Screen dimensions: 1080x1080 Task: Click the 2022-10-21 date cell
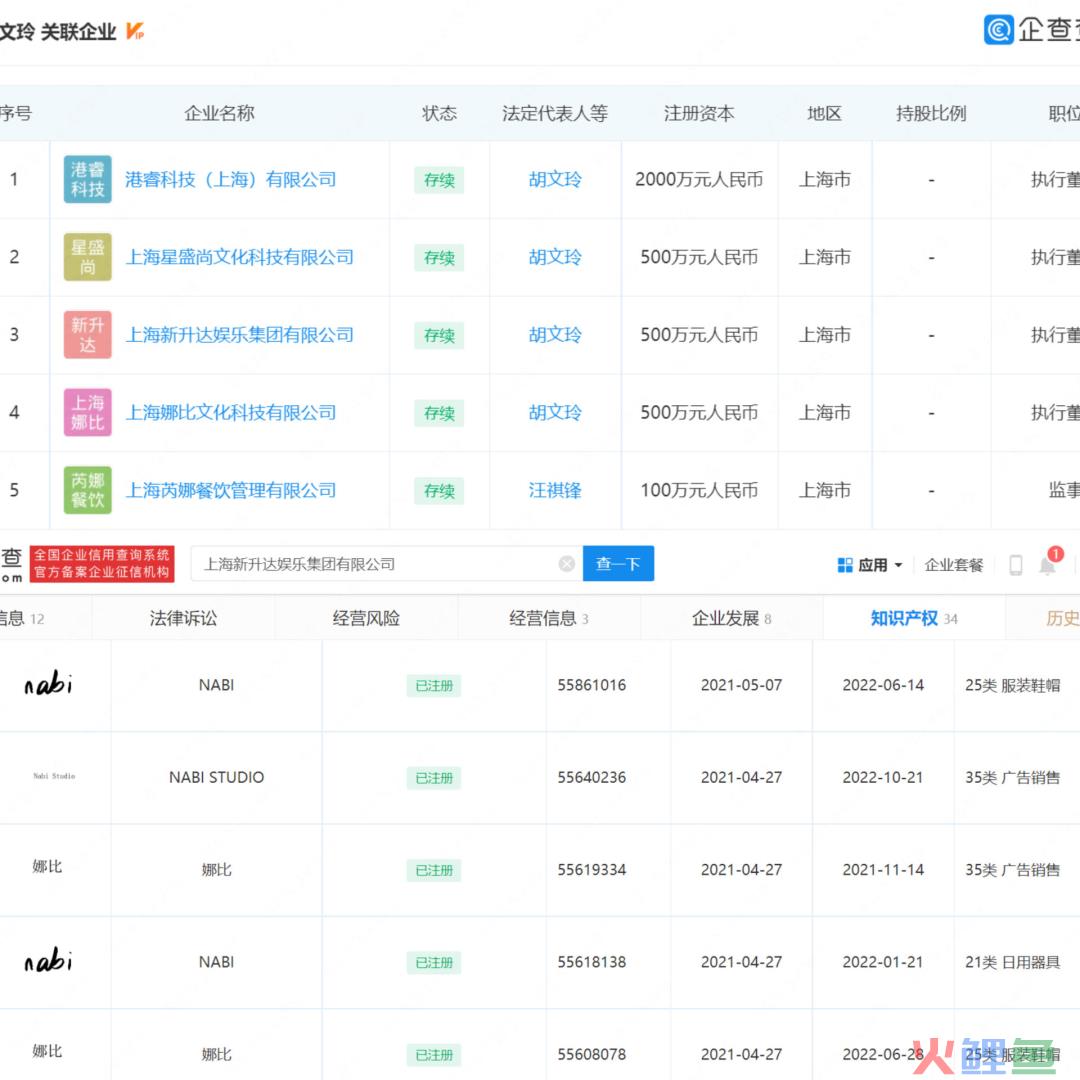point(883,778)
